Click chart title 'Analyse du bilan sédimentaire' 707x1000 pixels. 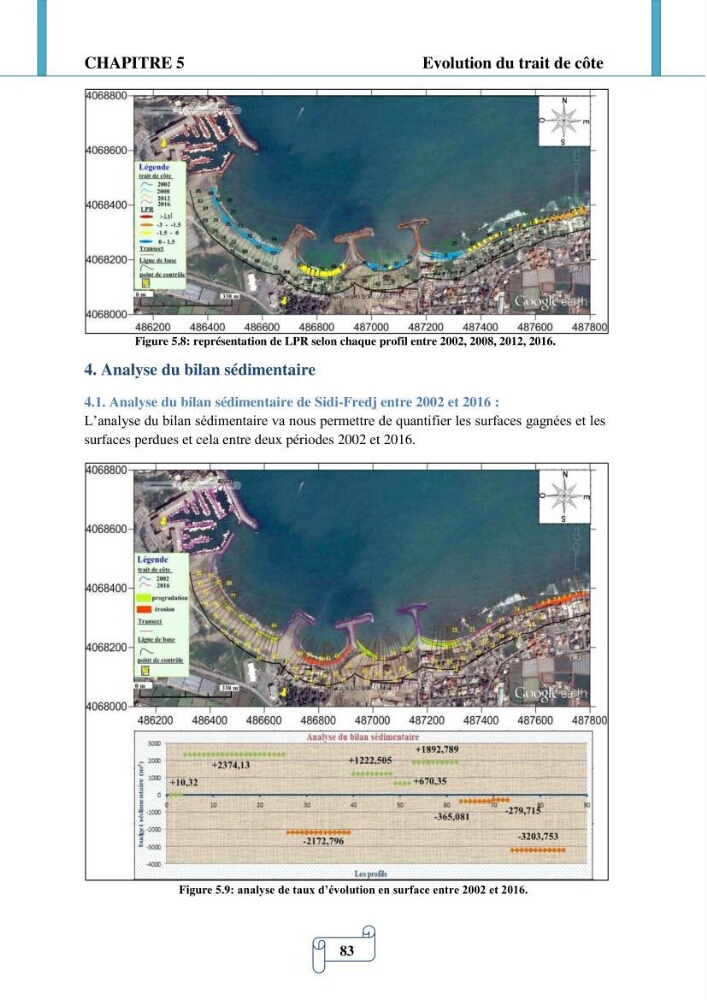tap(363, 737)
